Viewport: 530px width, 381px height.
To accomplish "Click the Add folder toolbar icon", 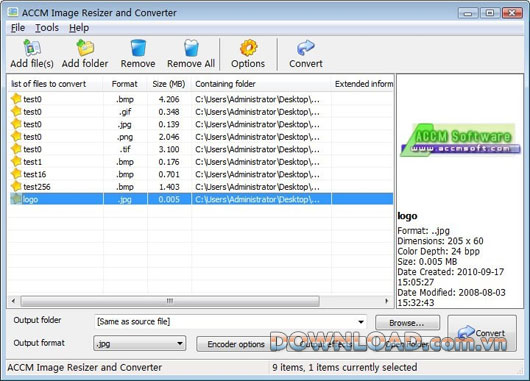I will click(x=85, y=48).
